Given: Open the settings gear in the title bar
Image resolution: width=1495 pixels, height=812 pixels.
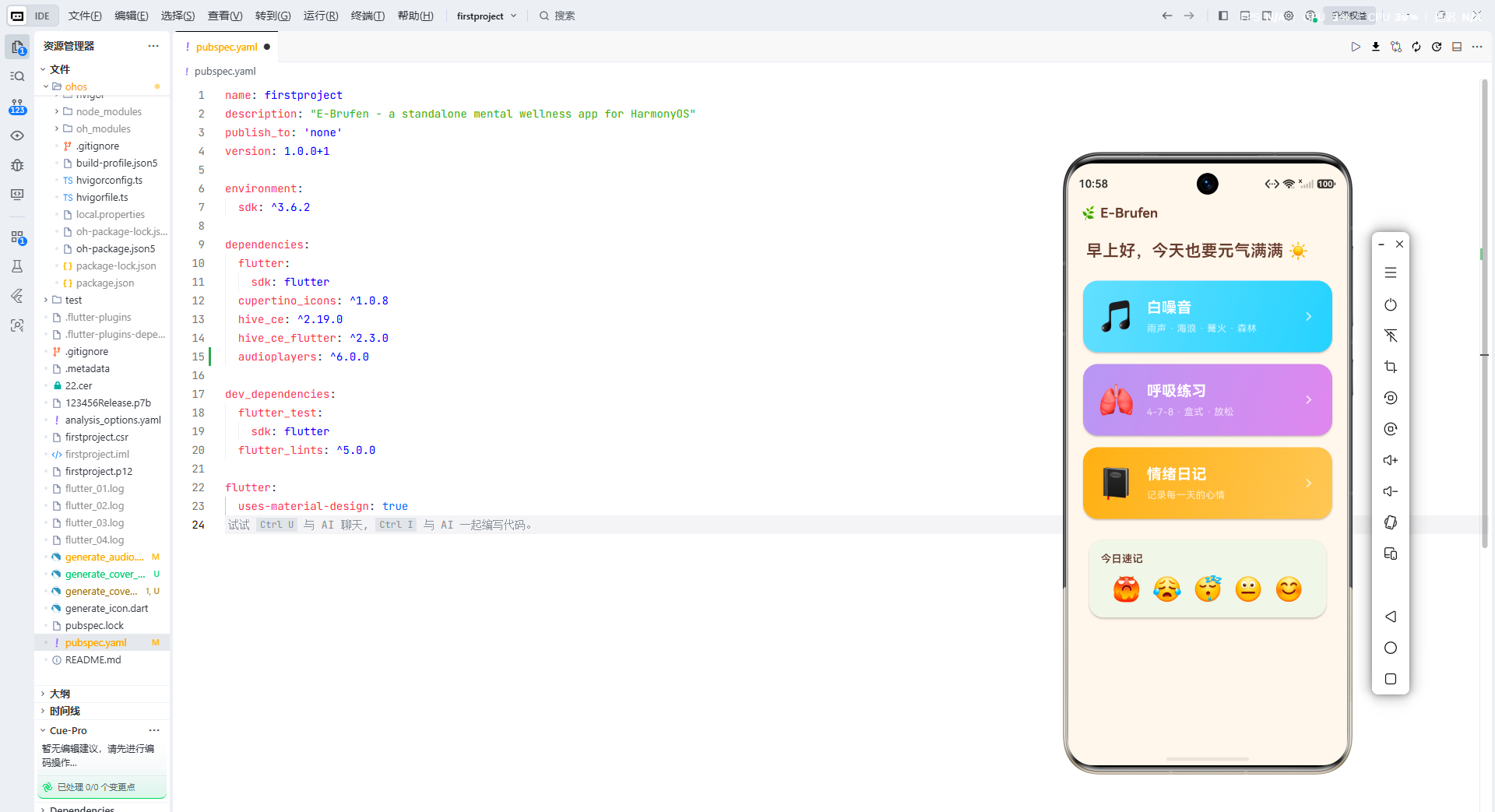Looking at the screenshot, I should (x=1289, y=16).
